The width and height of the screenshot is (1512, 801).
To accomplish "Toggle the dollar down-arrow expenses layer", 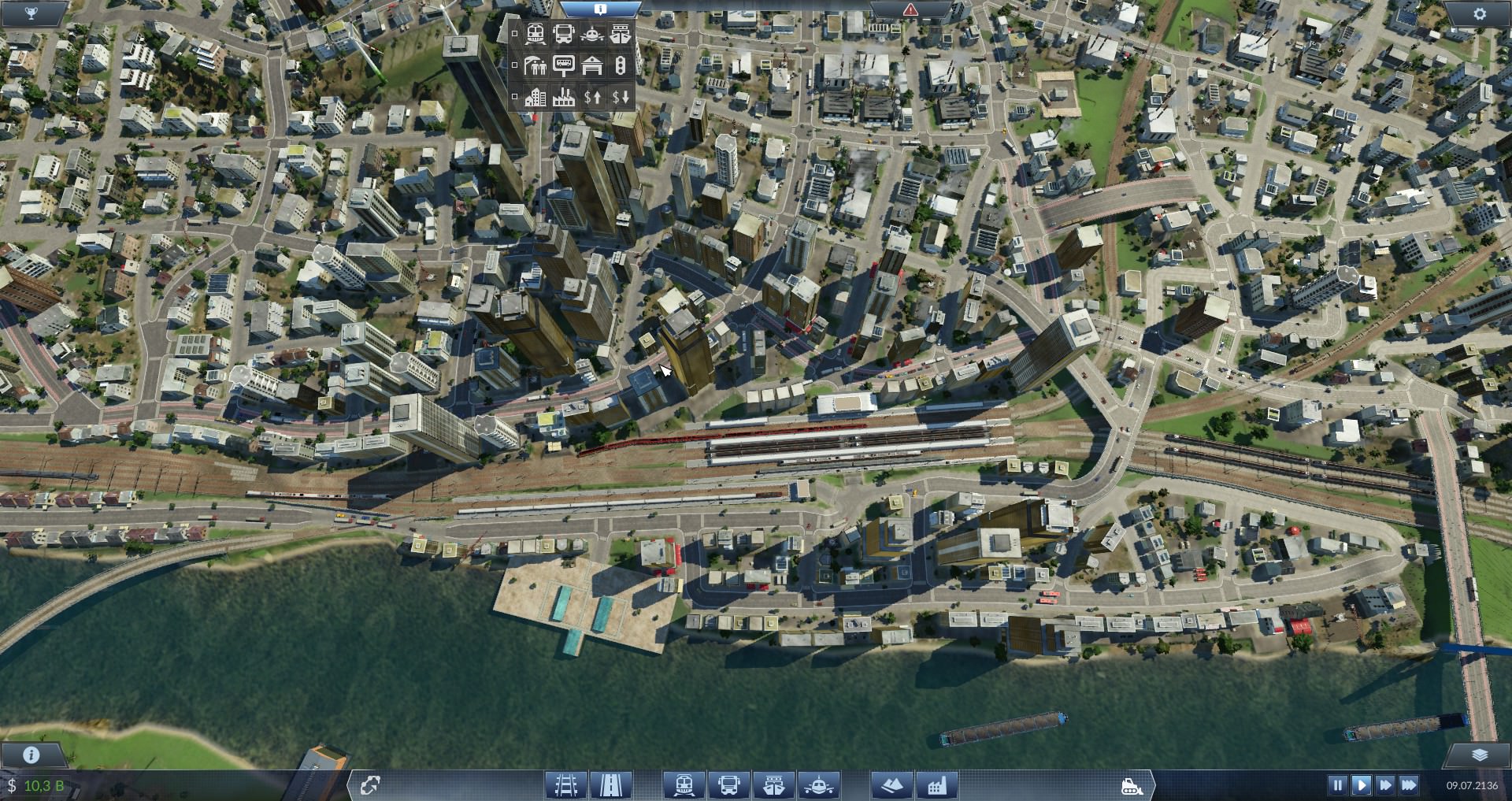I will coord(621,97).
